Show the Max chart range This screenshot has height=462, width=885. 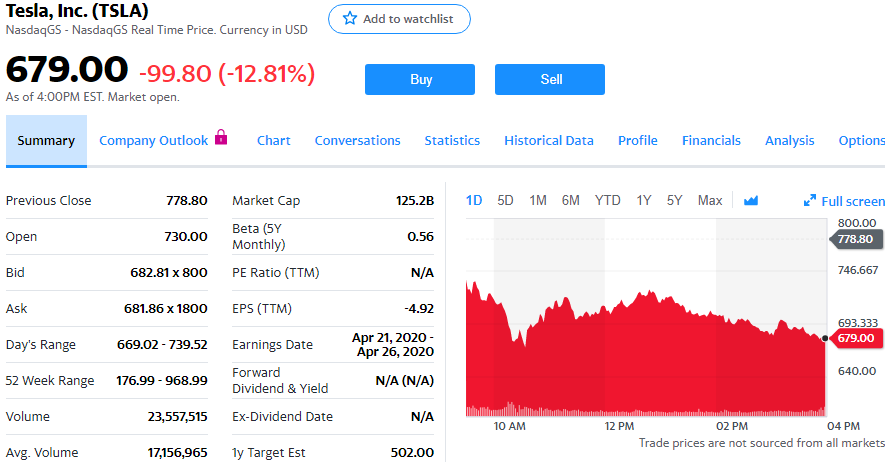(x=710, y=201)
